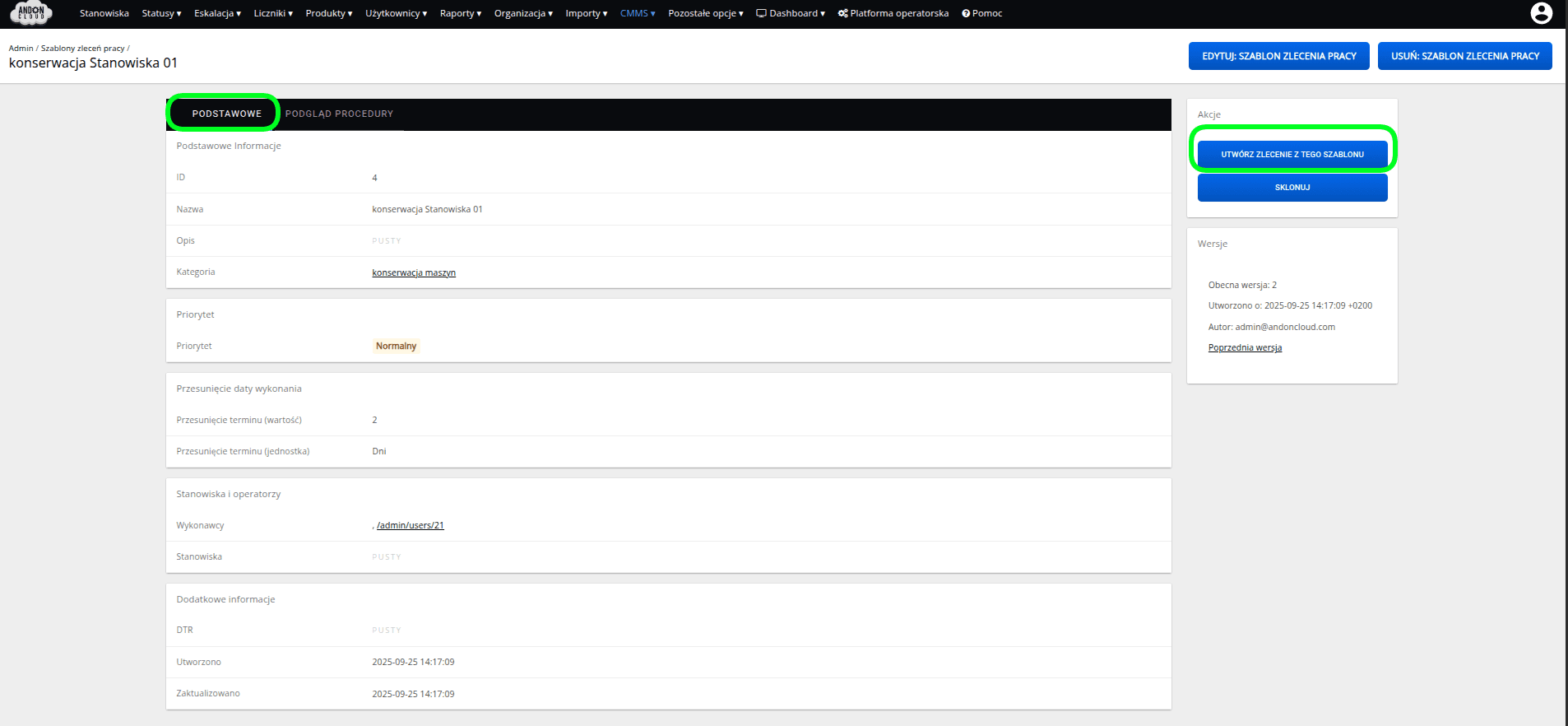Click the Andon Cloud logo
This screenshot has height=726, width=1568.
31,13
